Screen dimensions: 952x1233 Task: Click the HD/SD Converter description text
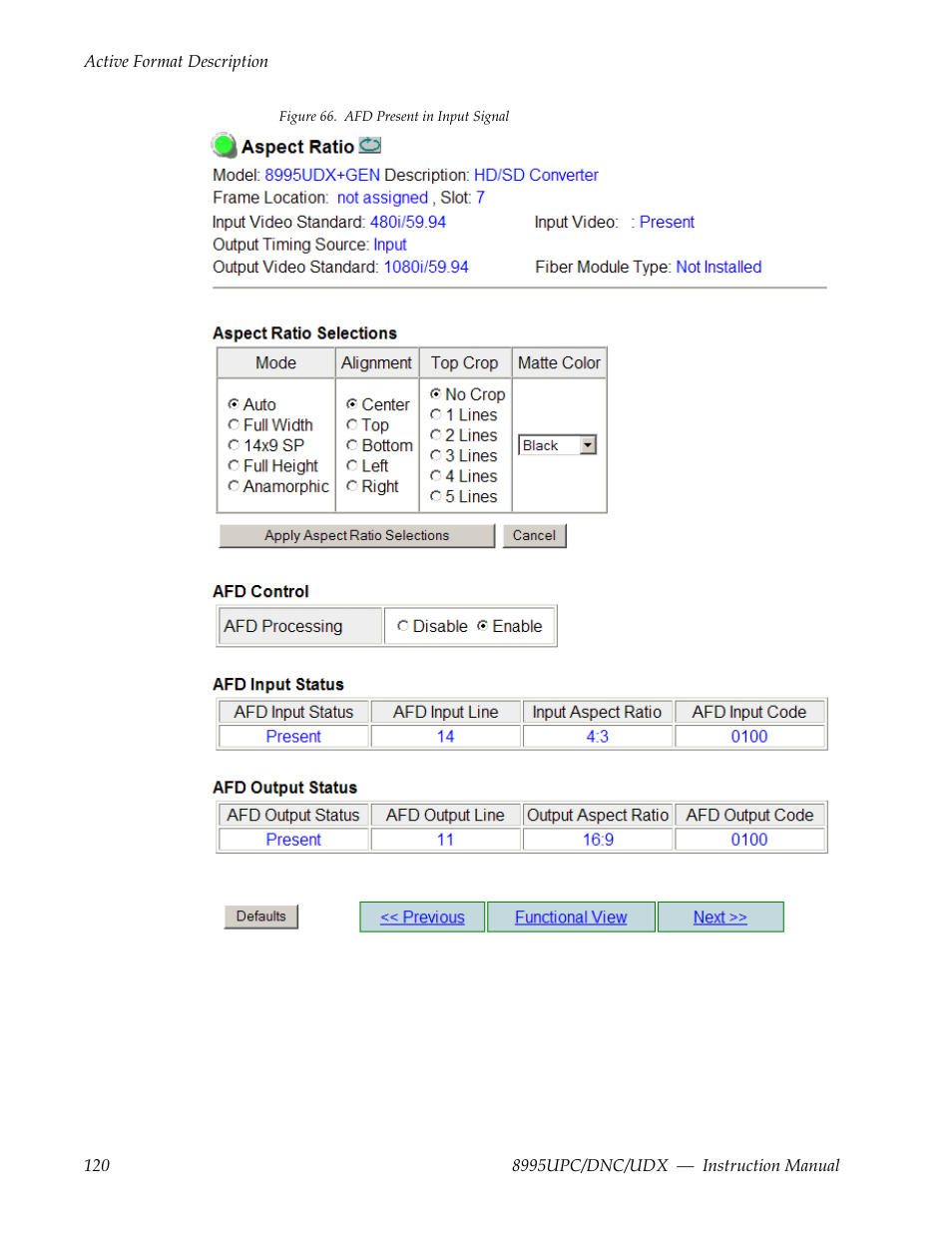click(x=536, y=175)
